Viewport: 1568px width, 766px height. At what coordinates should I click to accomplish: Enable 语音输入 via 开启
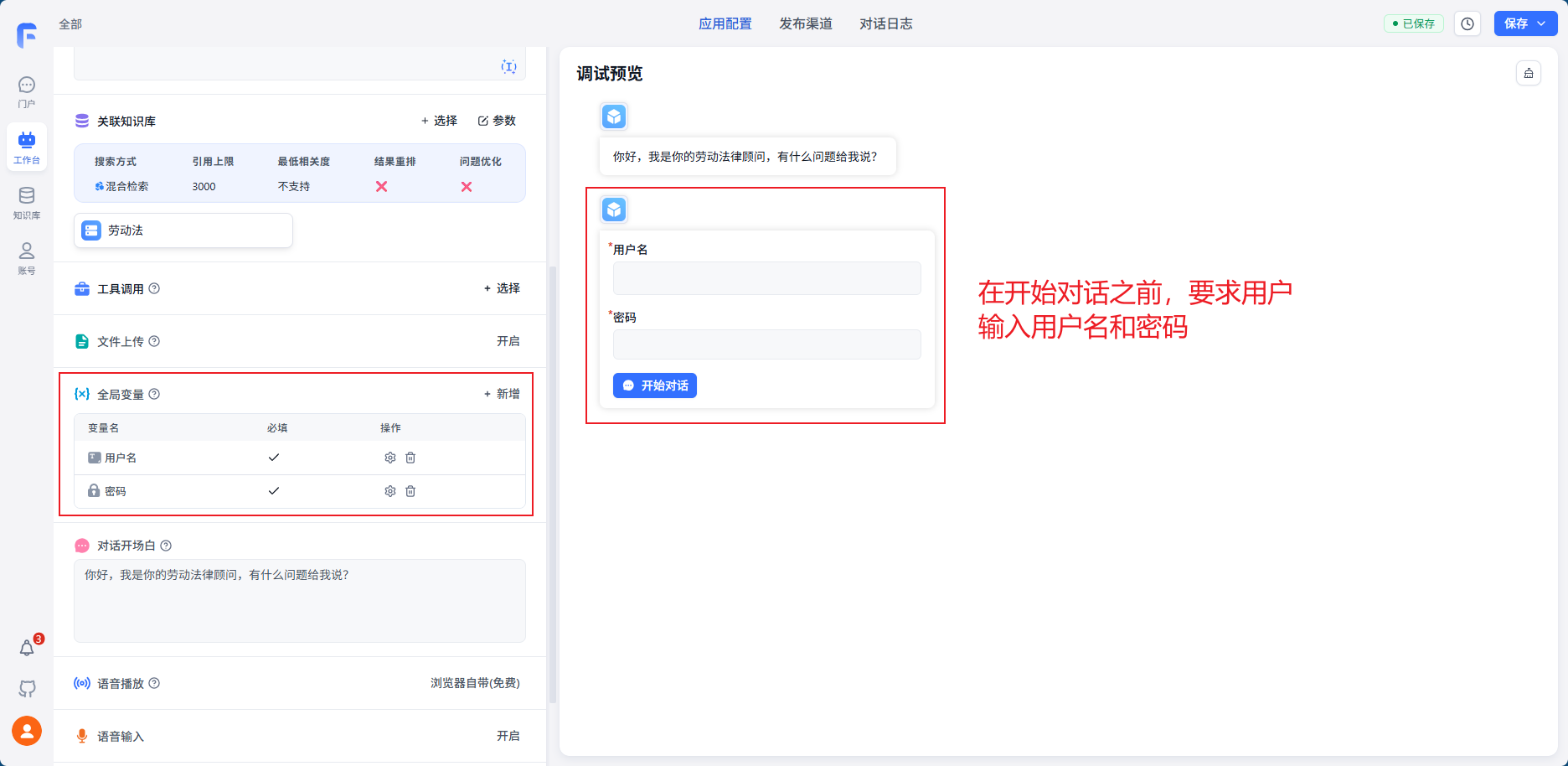(x=508, y=736)
